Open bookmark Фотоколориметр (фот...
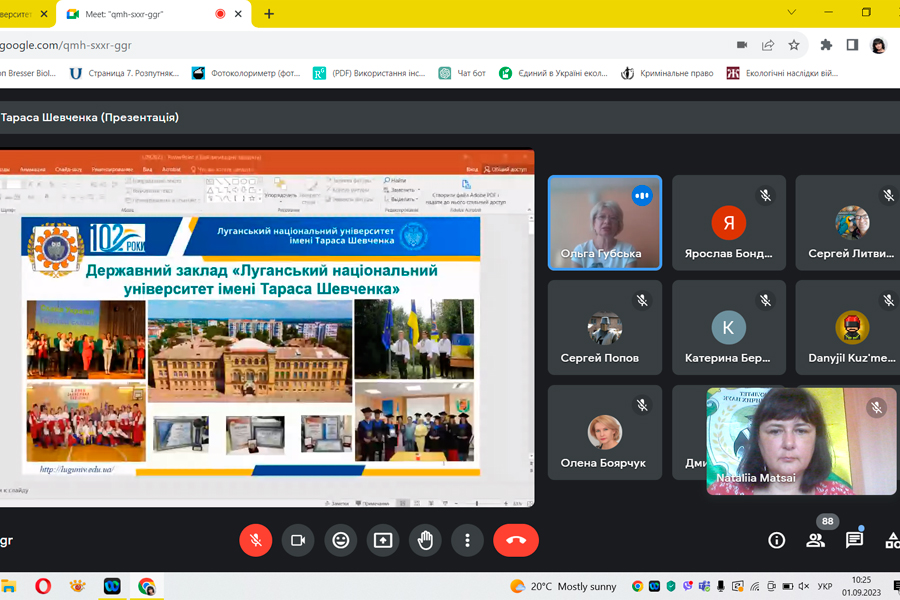The image size is (900, 600). point(246,73)
